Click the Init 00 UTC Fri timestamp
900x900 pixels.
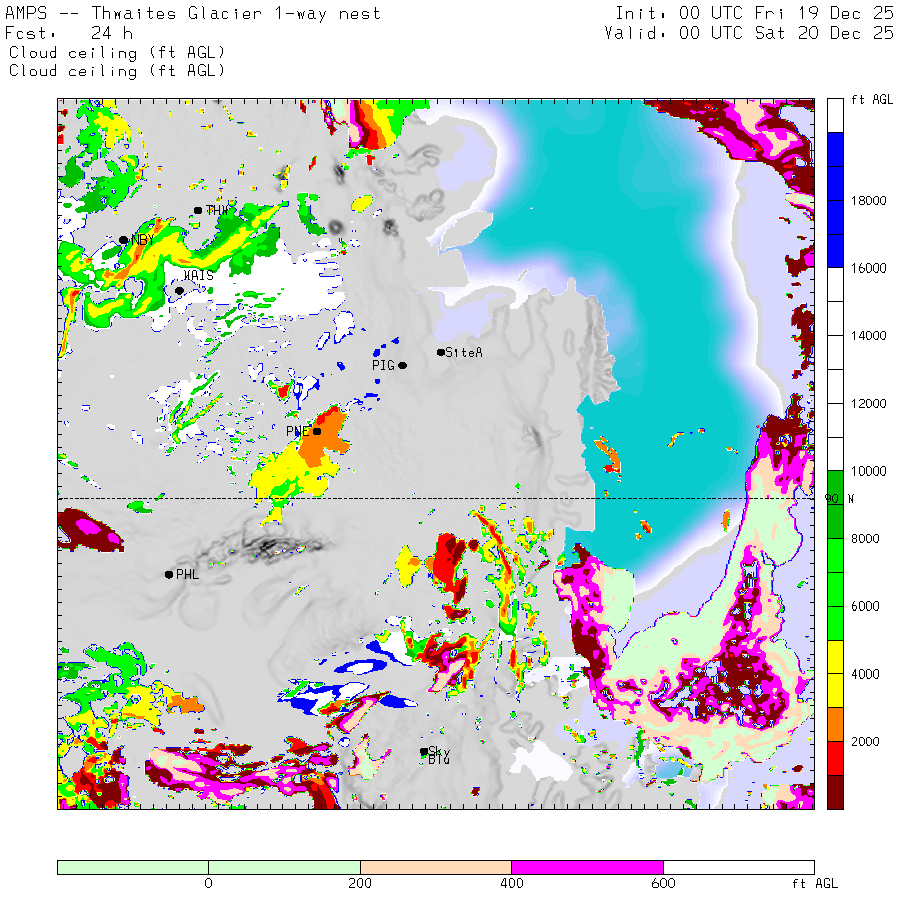754,14
